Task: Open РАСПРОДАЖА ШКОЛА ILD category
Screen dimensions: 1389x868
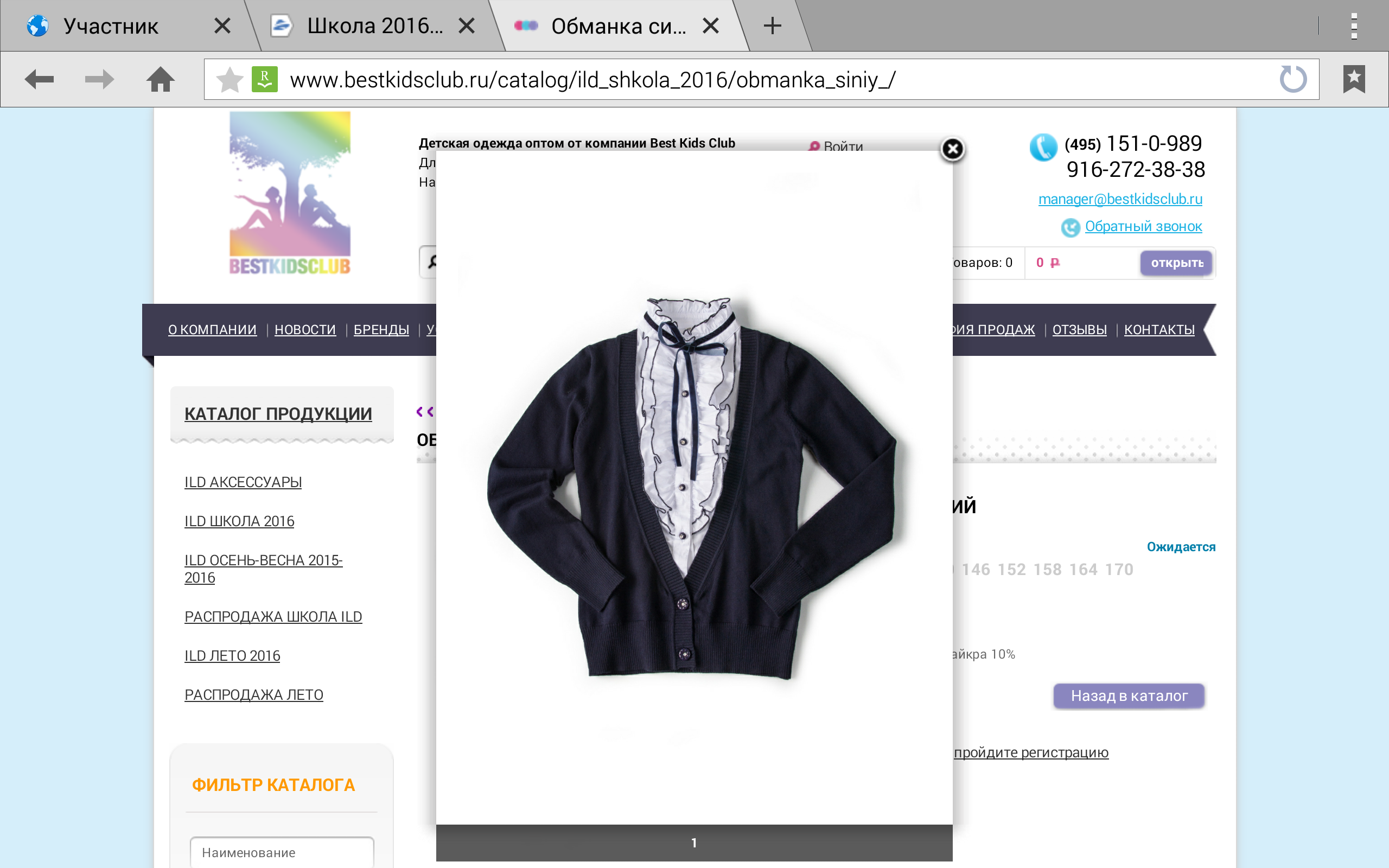Action: pos(273,617)
